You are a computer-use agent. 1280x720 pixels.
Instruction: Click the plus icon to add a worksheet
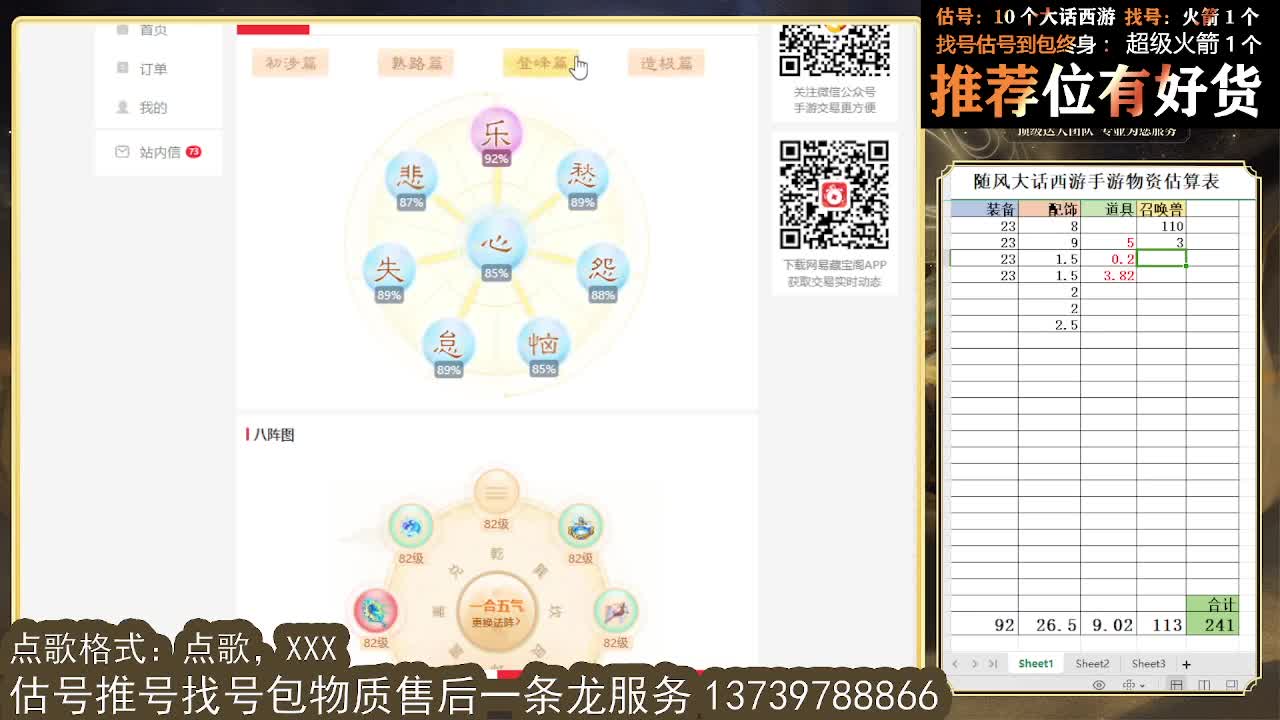coord(1186,663)
